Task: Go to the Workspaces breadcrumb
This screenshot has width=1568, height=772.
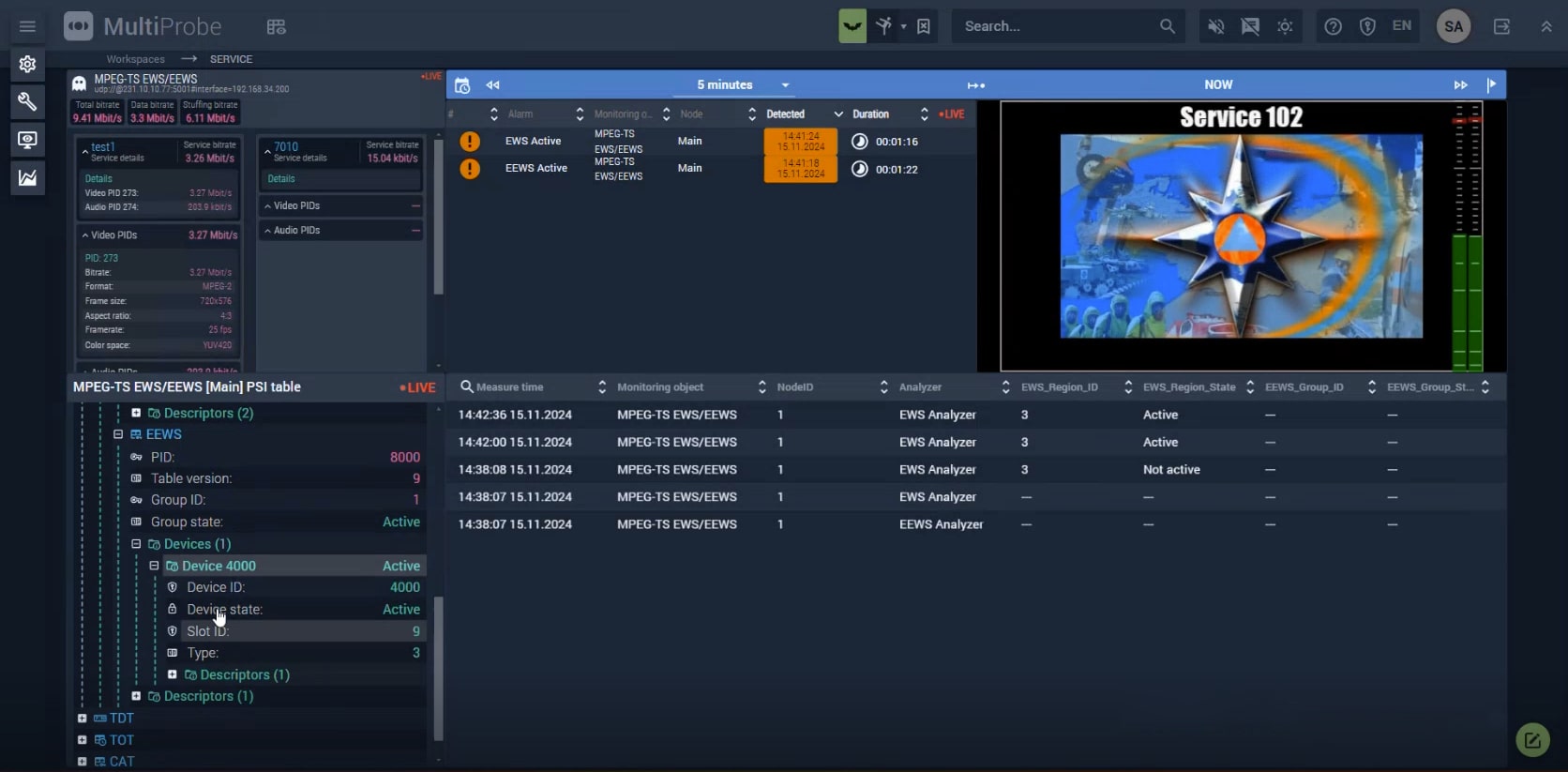Action: coord(135,59)
